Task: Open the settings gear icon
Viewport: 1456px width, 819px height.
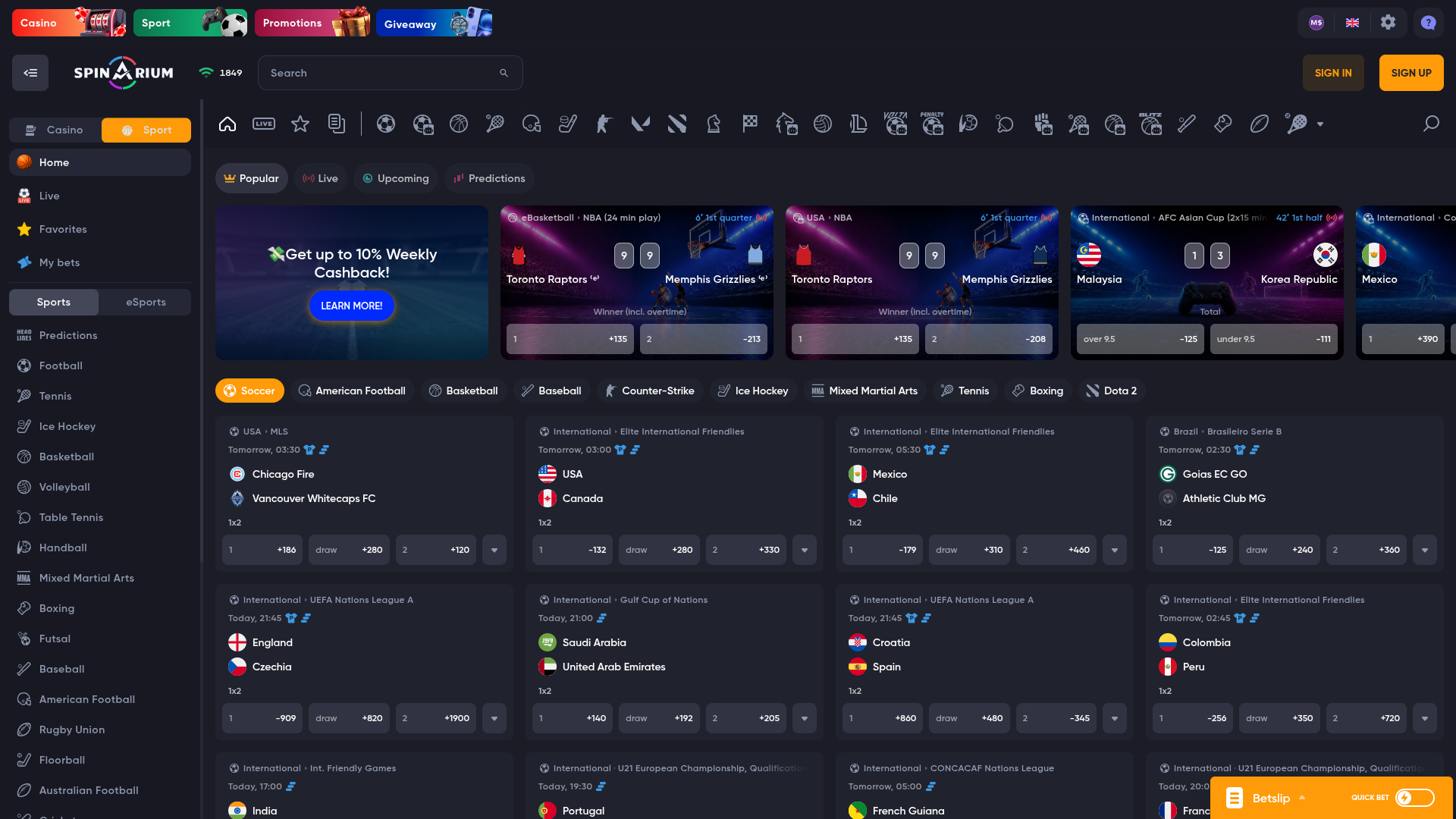Action: 1388,22
